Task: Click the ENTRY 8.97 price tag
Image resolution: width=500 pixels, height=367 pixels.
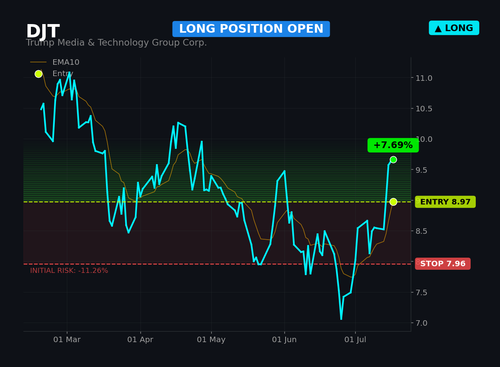Action: point(445,202)
